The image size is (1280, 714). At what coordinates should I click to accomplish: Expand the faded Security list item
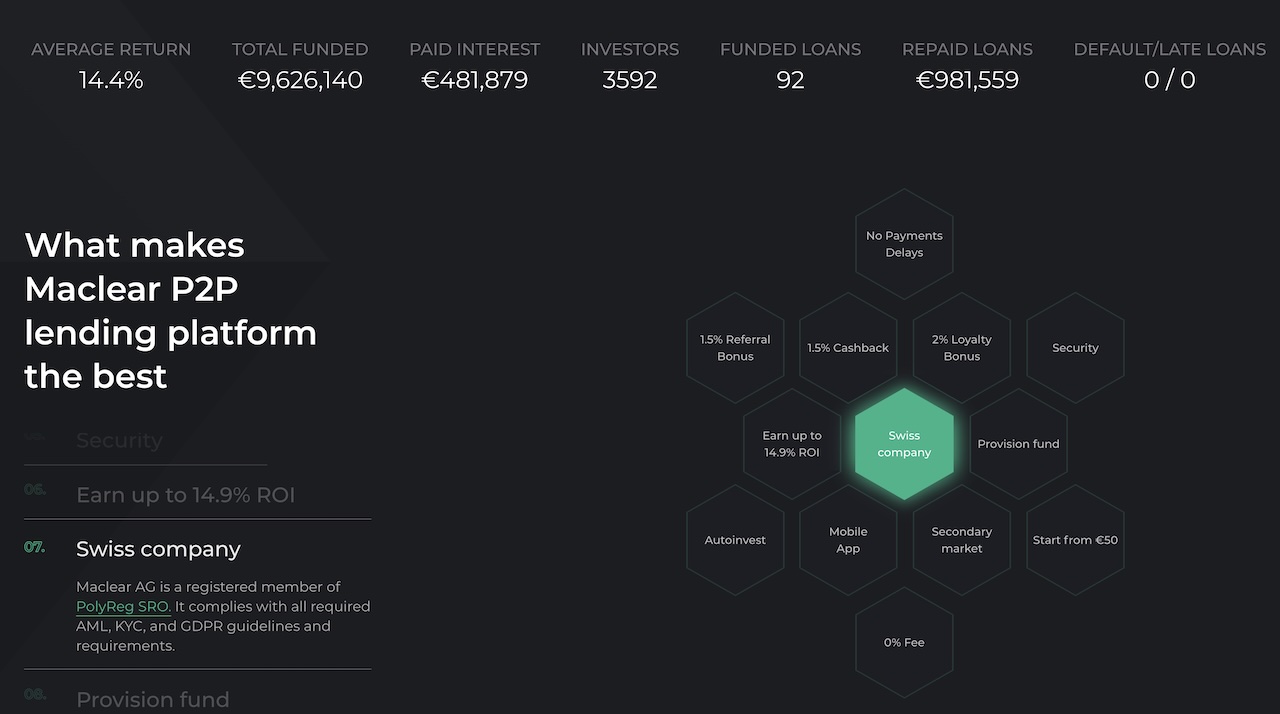[119, 440]
